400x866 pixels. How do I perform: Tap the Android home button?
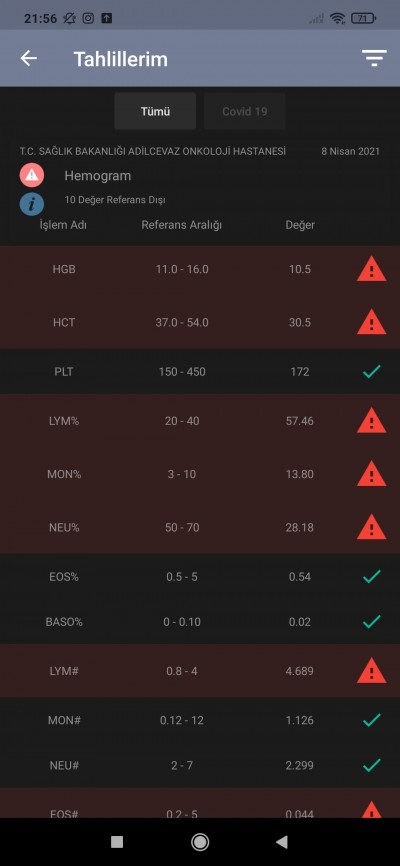199,842
